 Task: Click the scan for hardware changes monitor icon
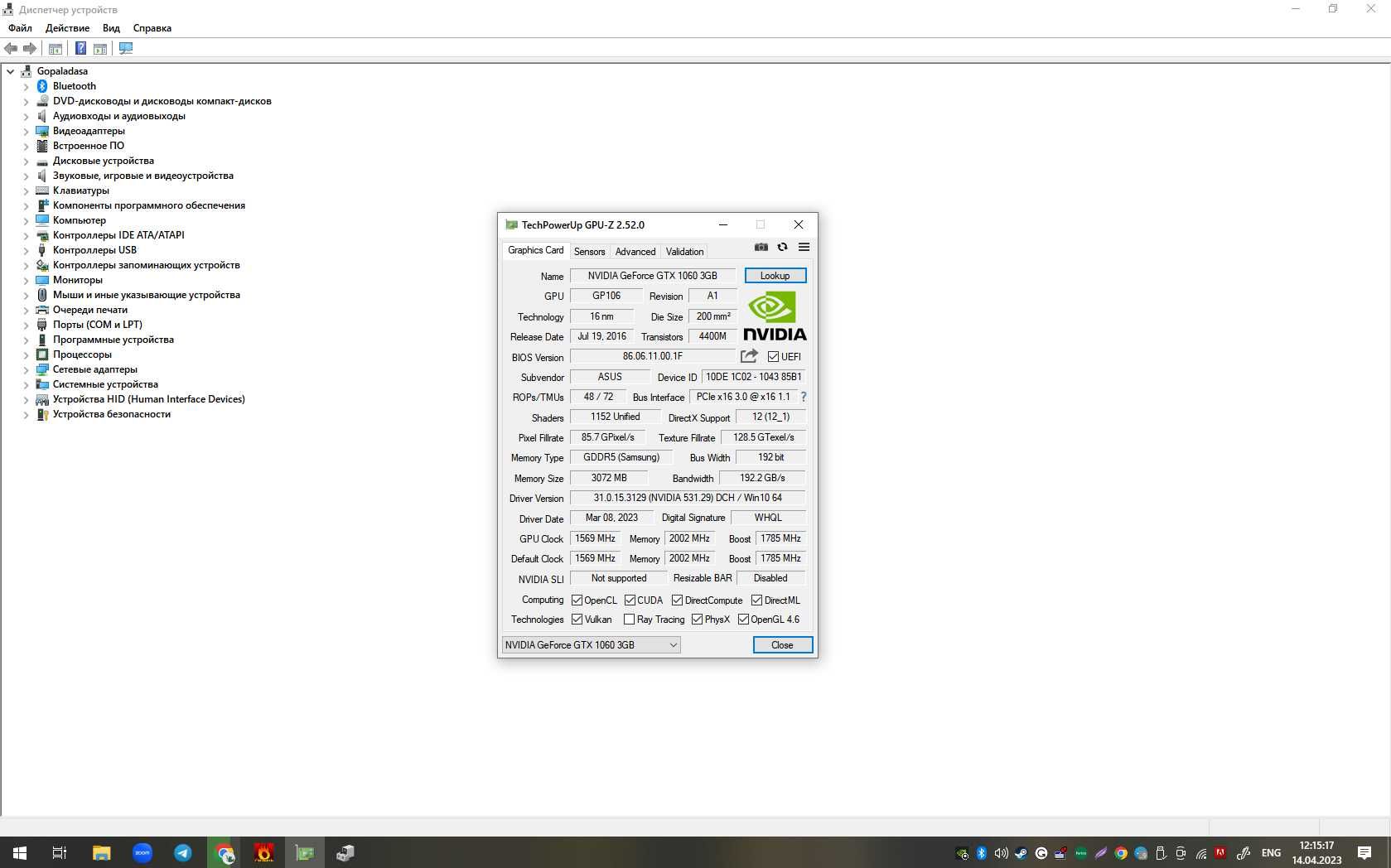point(126,49)
